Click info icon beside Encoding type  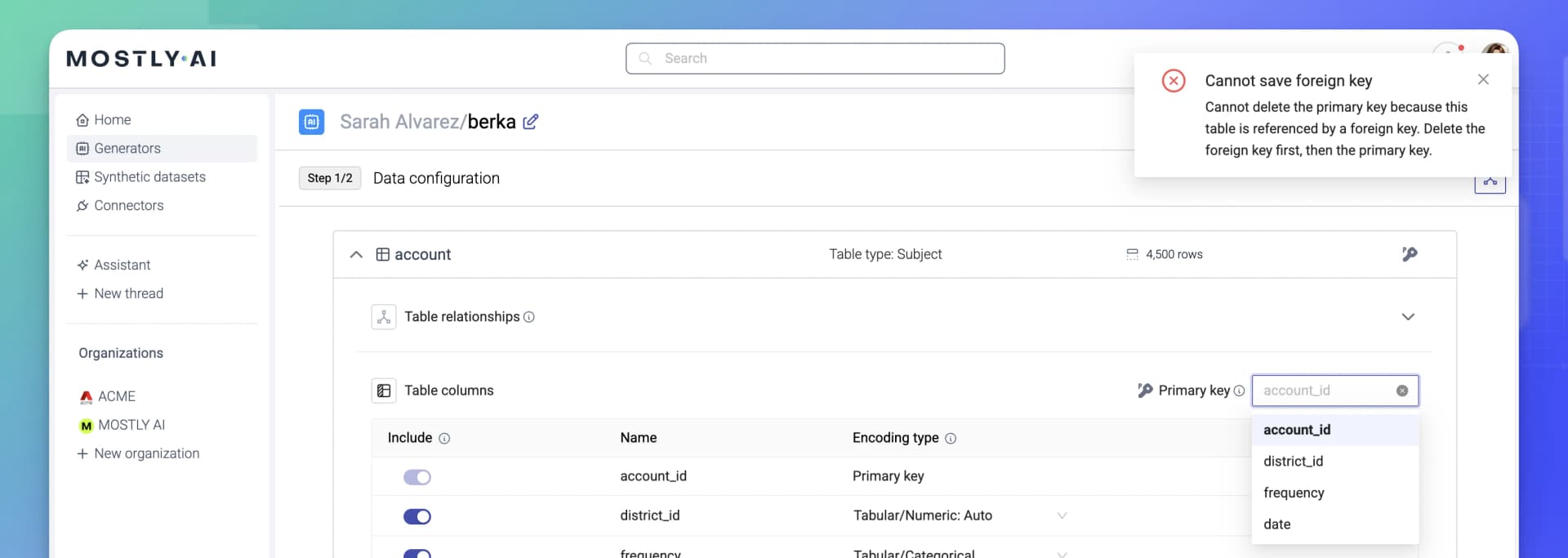951,439
